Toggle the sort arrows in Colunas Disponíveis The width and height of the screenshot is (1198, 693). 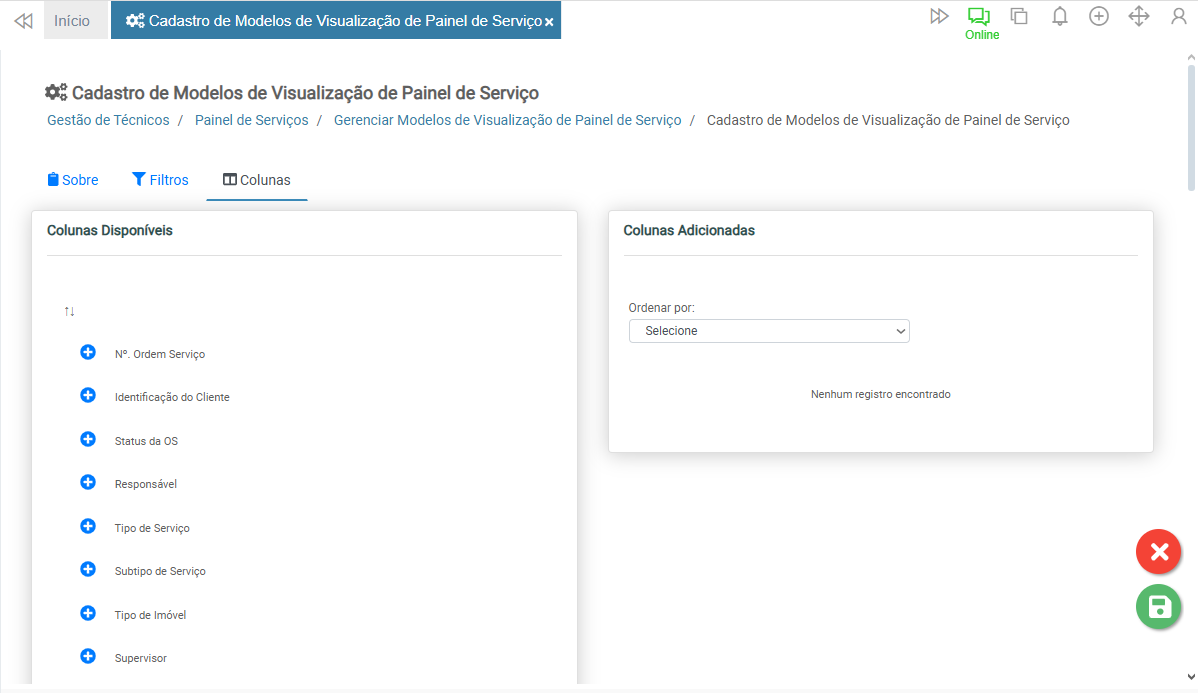click(69, 312)
